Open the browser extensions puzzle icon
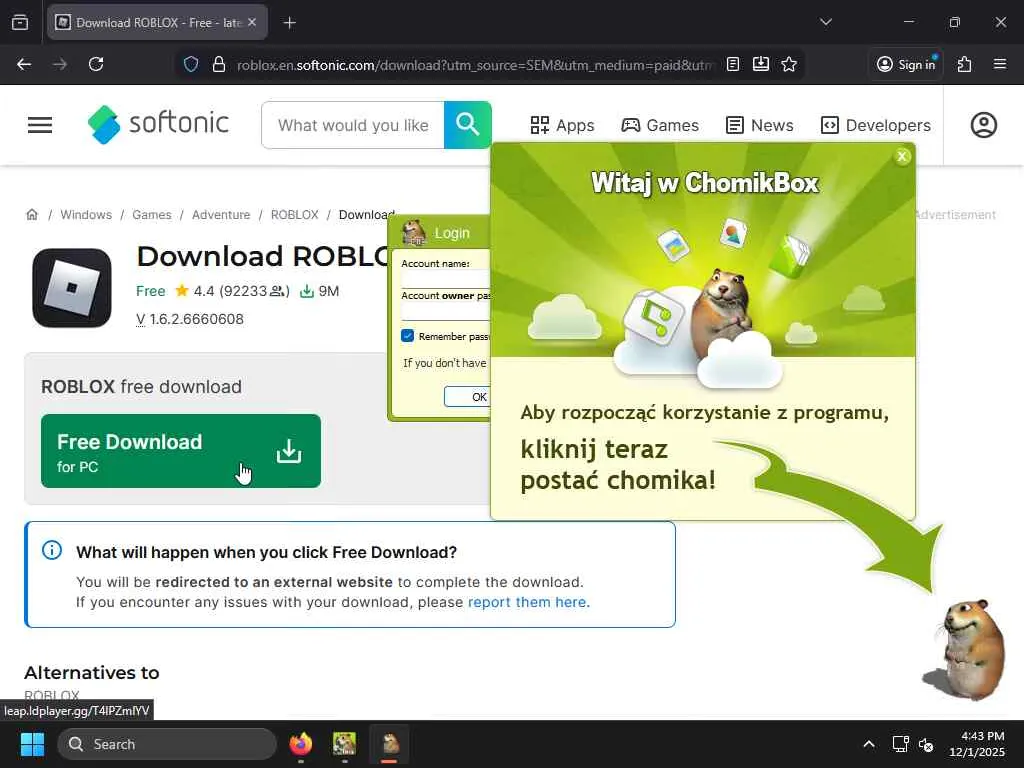 [965, 64]
